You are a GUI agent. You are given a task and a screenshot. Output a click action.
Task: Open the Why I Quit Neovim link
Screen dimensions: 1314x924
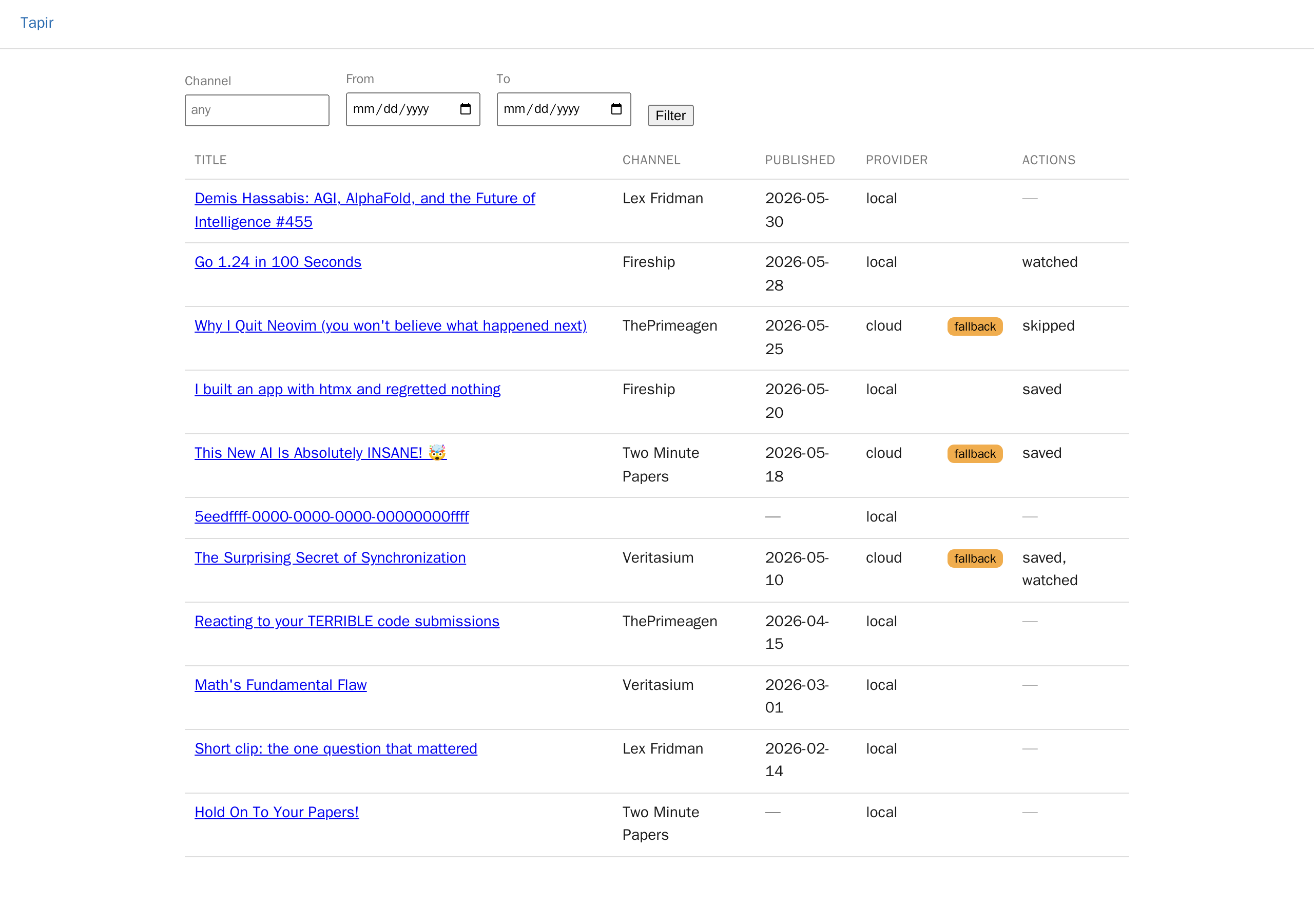390,325
